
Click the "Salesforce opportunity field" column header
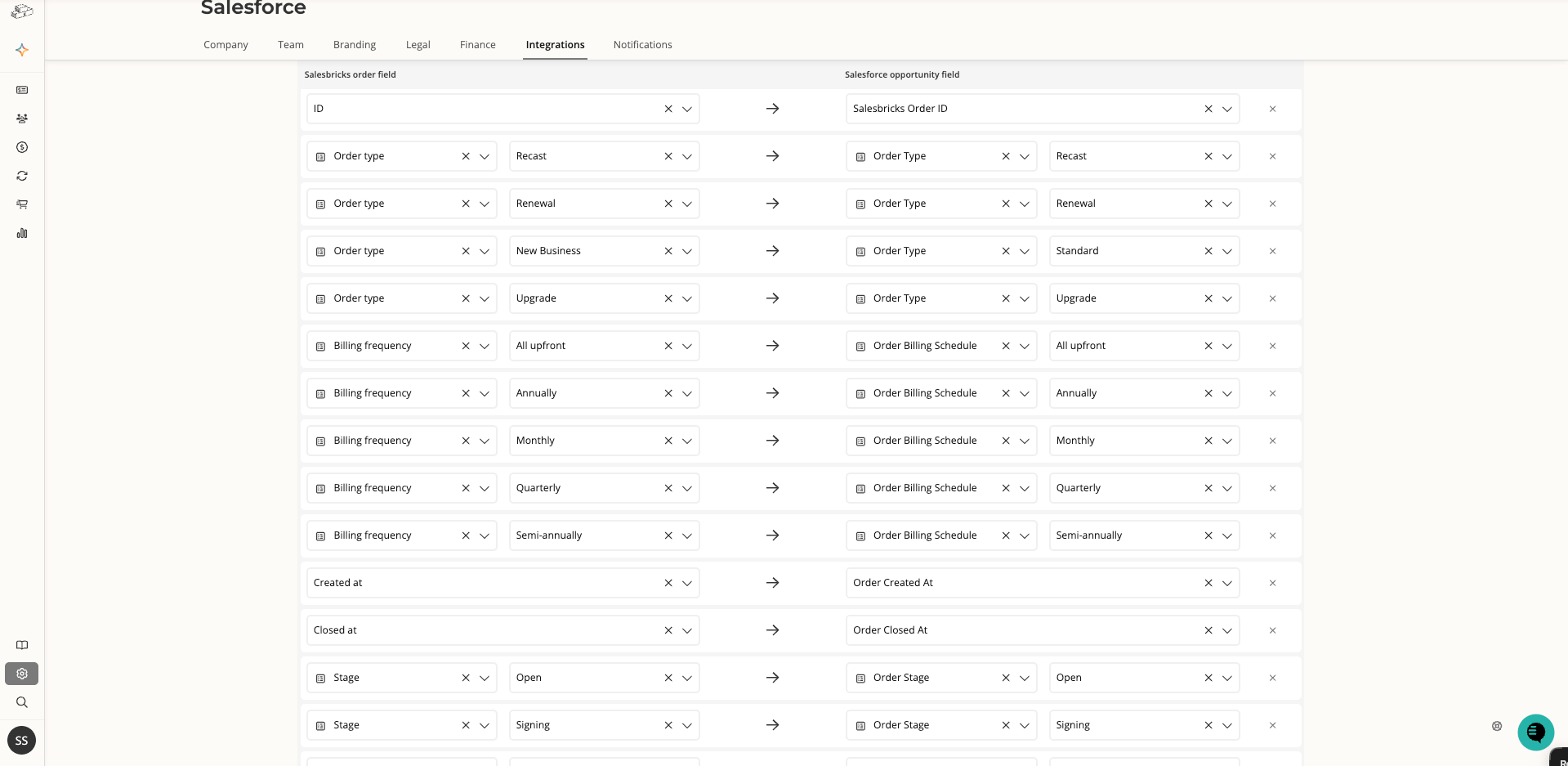[902, 74]
